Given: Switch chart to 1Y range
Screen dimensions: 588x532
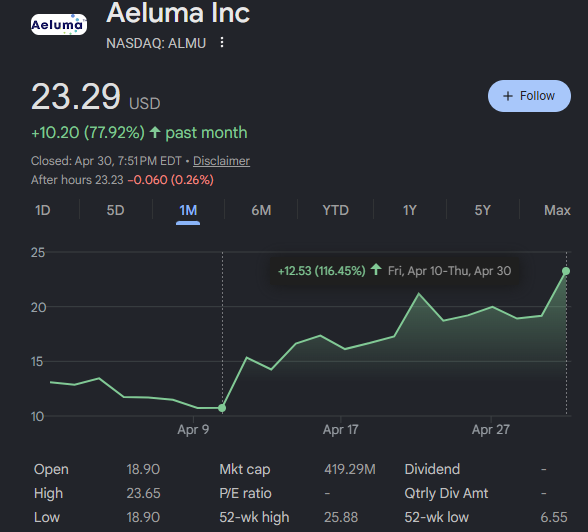Looking at the screenshot, I should (x=410, y=210).
